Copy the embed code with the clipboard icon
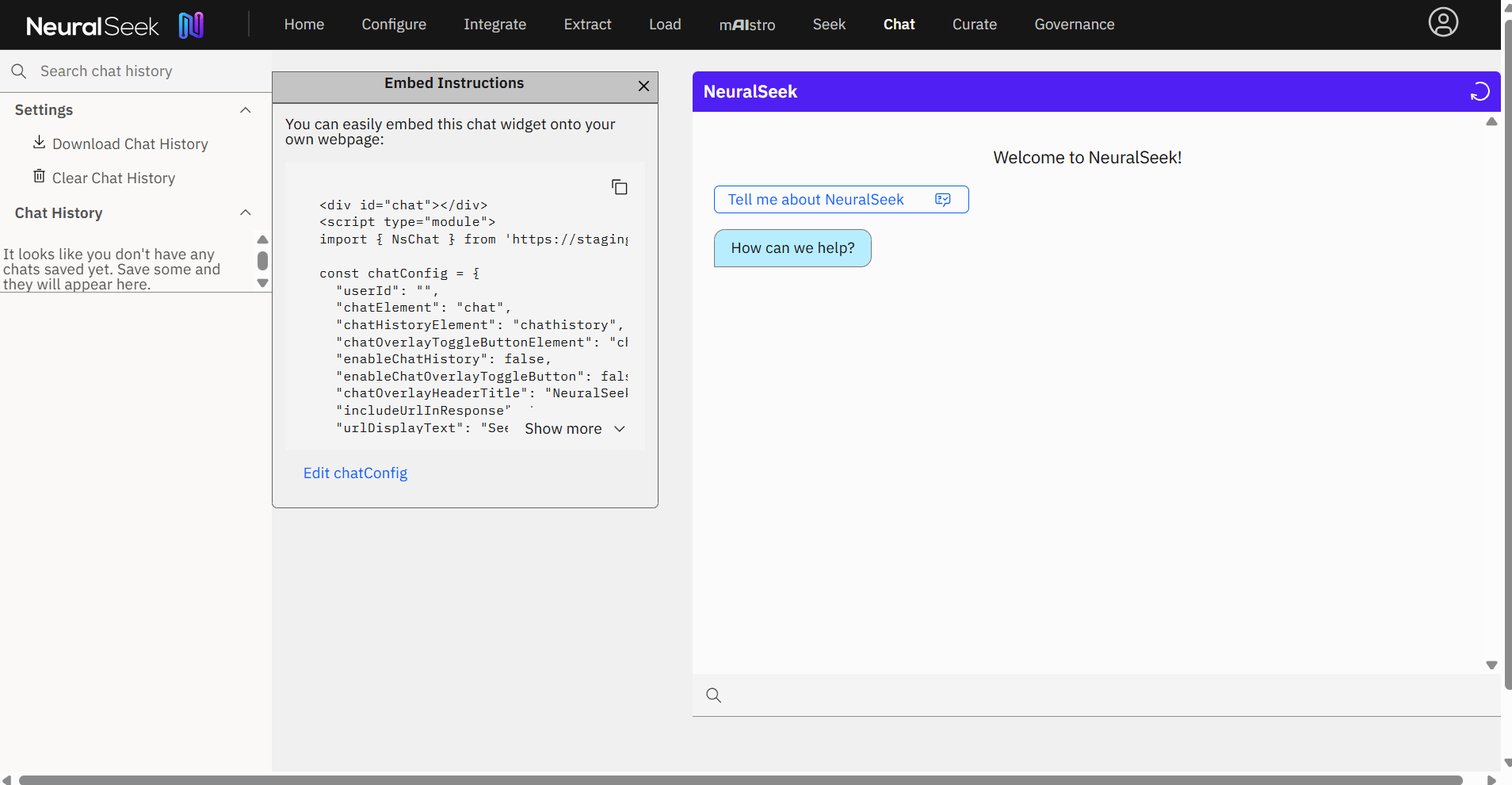Image resolution: width=1512 pixels, height=785 pixels. point(620,187)
